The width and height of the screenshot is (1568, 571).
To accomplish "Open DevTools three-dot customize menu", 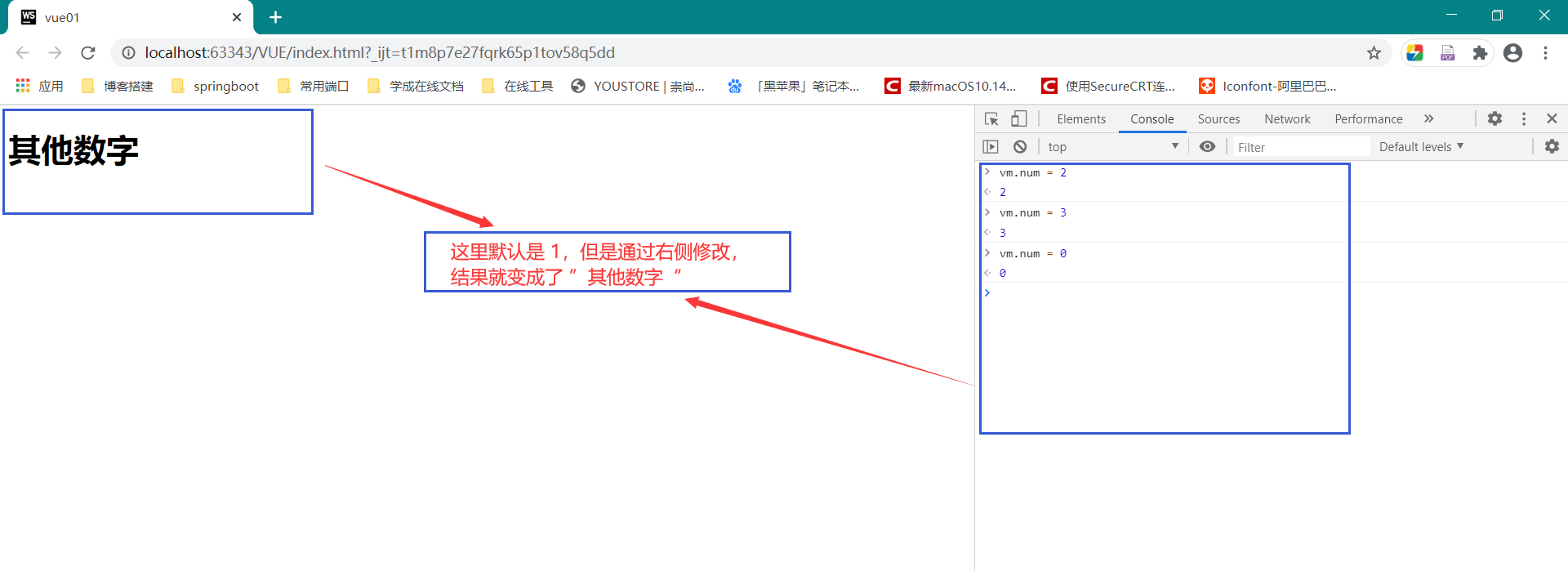I will coord(1524,118).
